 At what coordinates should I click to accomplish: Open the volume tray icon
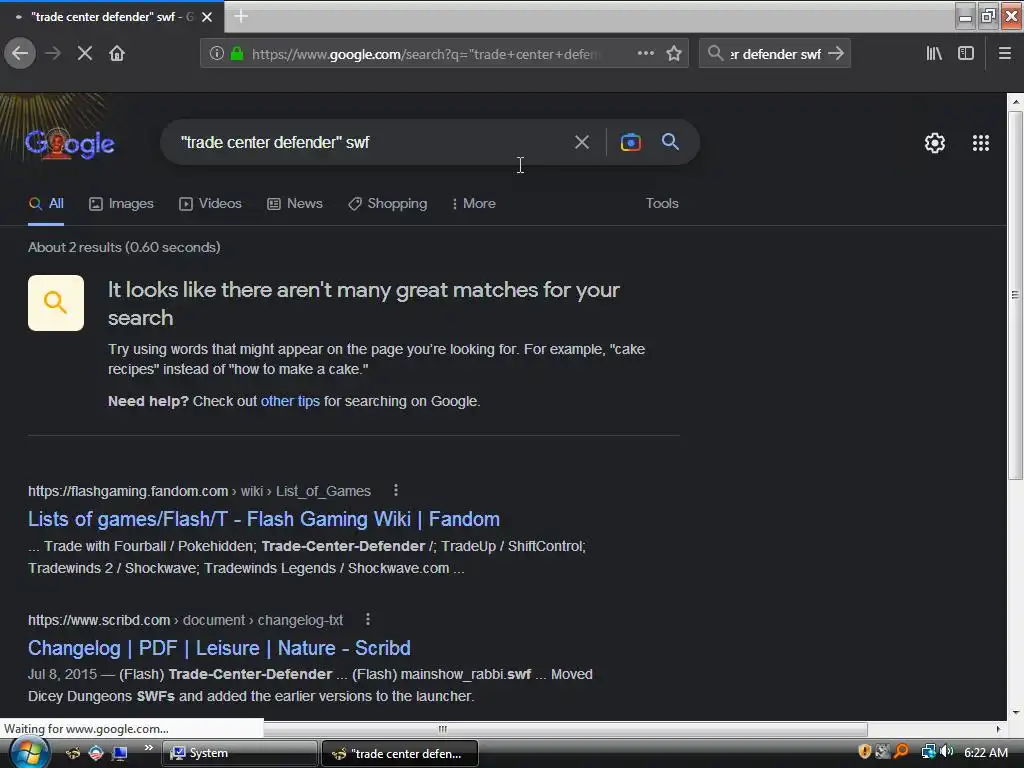tap(946, 752)
